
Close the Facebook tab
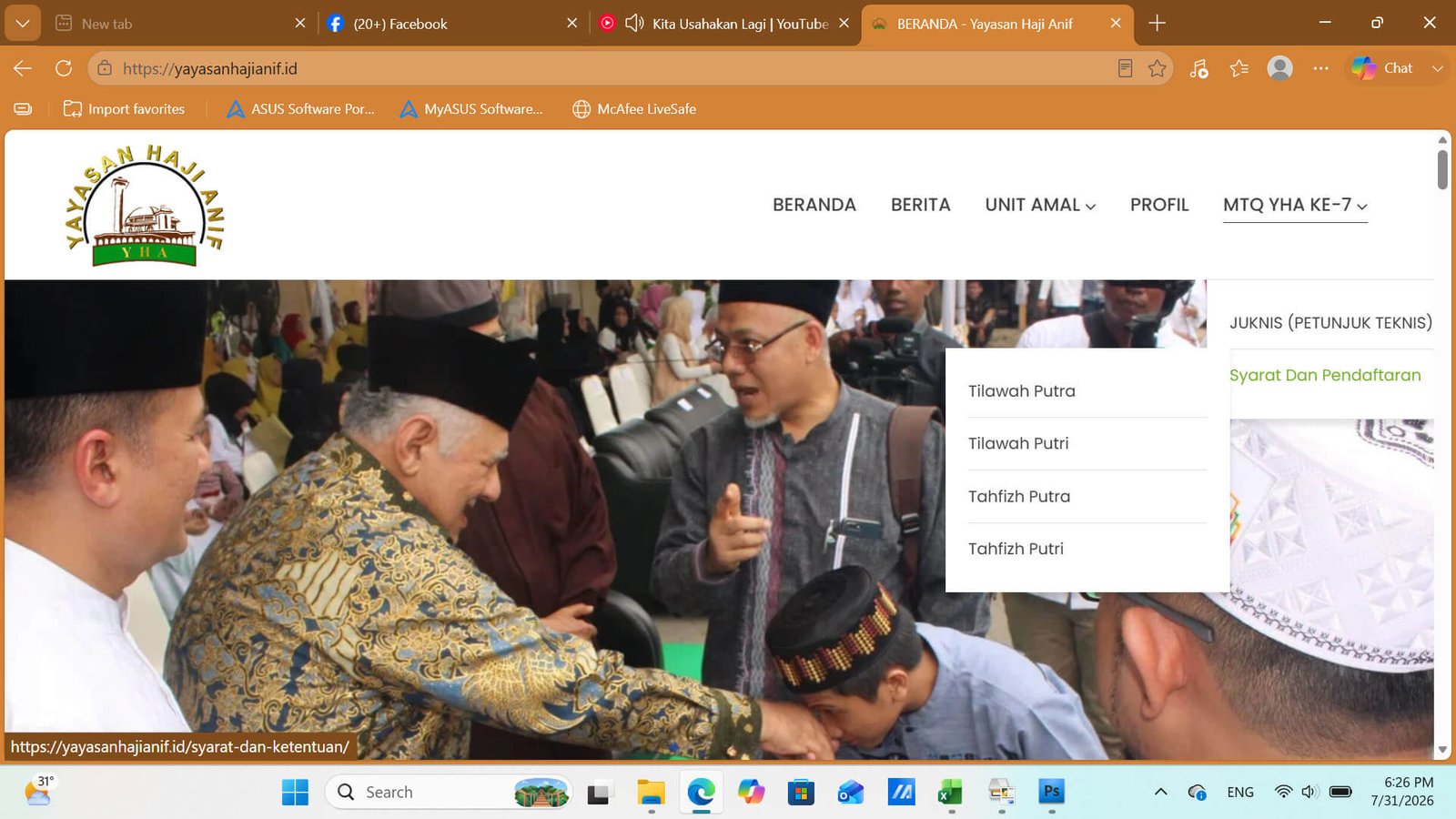(571, 24)
